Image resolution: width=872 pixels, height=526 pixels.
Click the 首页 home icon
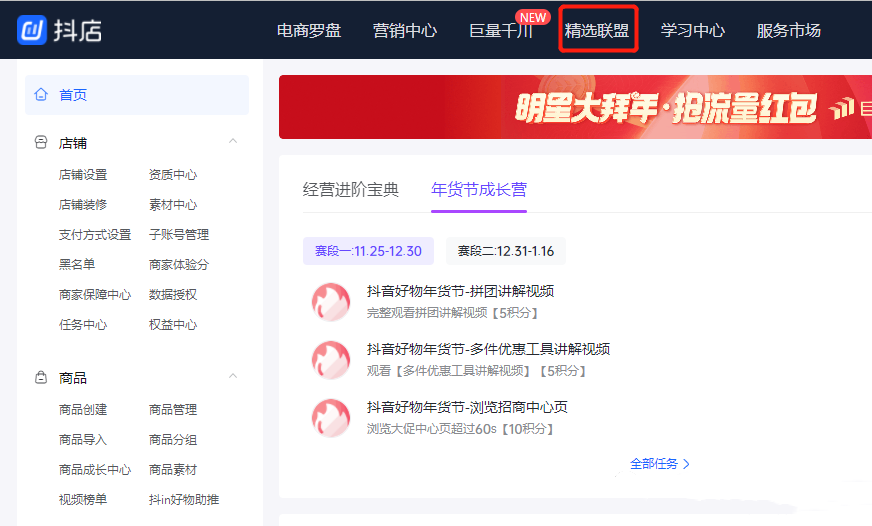[41, 95]
